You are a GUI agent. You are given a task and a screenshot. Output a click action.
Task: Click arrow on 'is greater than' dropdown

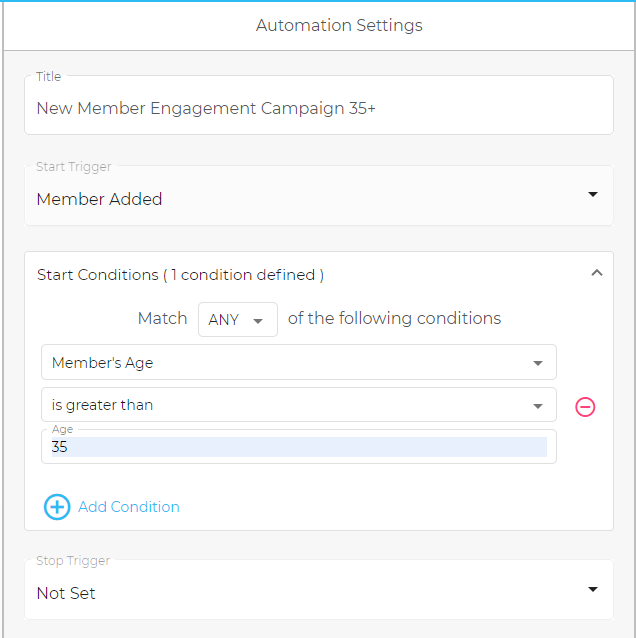tap(538, 406)
